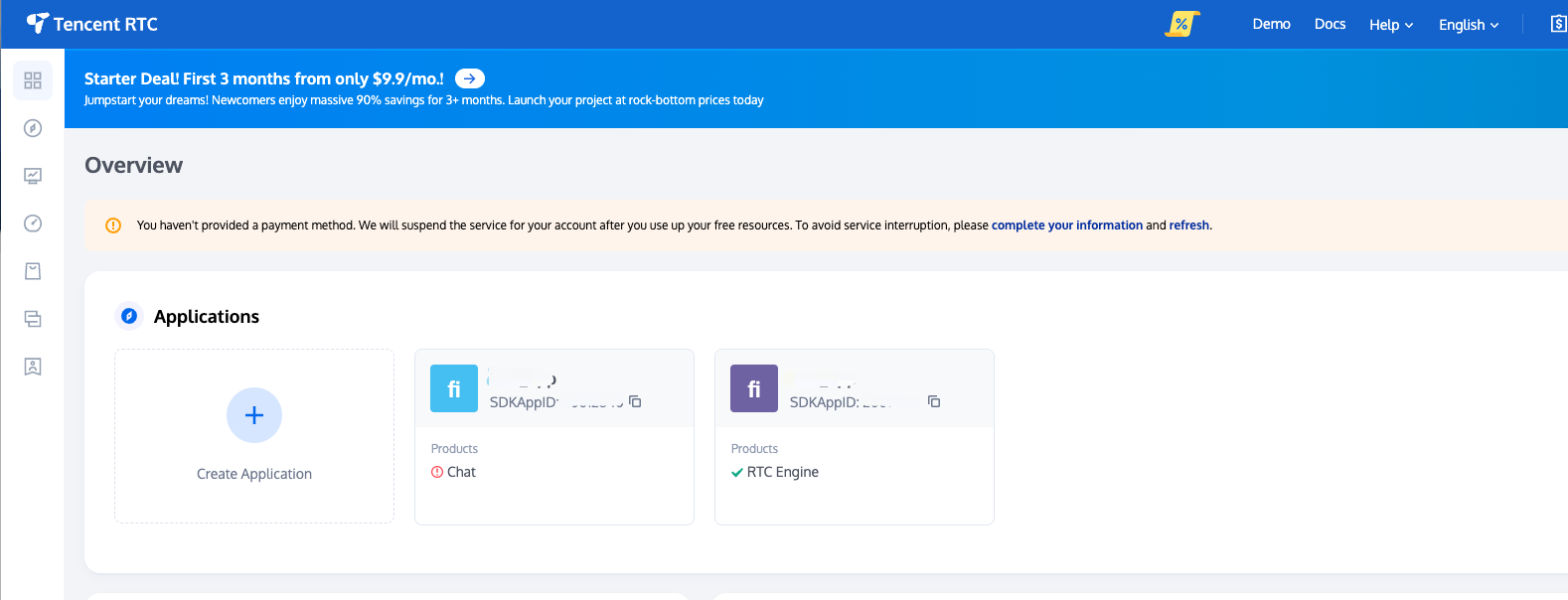
Task: Copy SDKAppID of the RTC Engine application
Action: coord(934,401)
